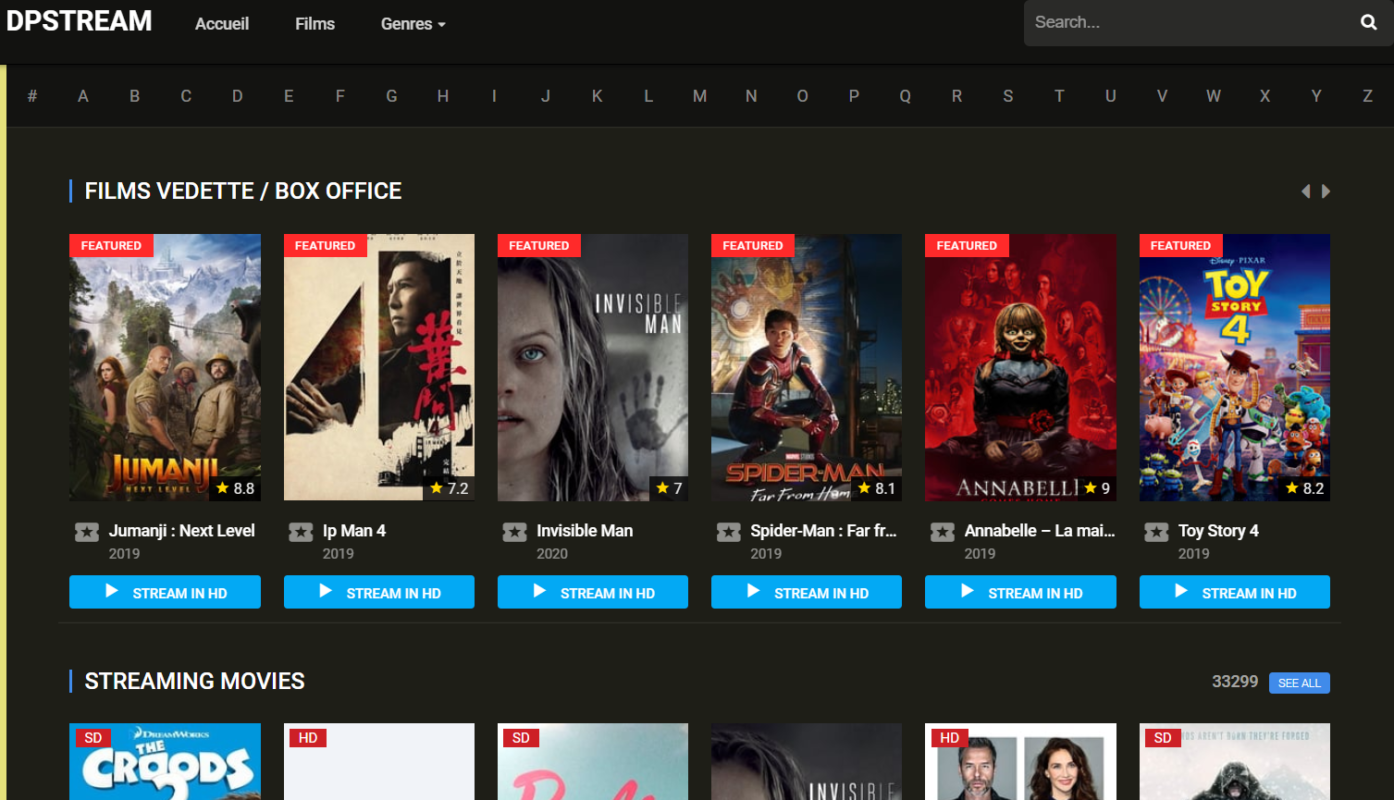Image resolution: width=1394 pixels, height=800 pixels.
Task: Click Stream in HD for Annabelle
Action: tap(1020, 592)
